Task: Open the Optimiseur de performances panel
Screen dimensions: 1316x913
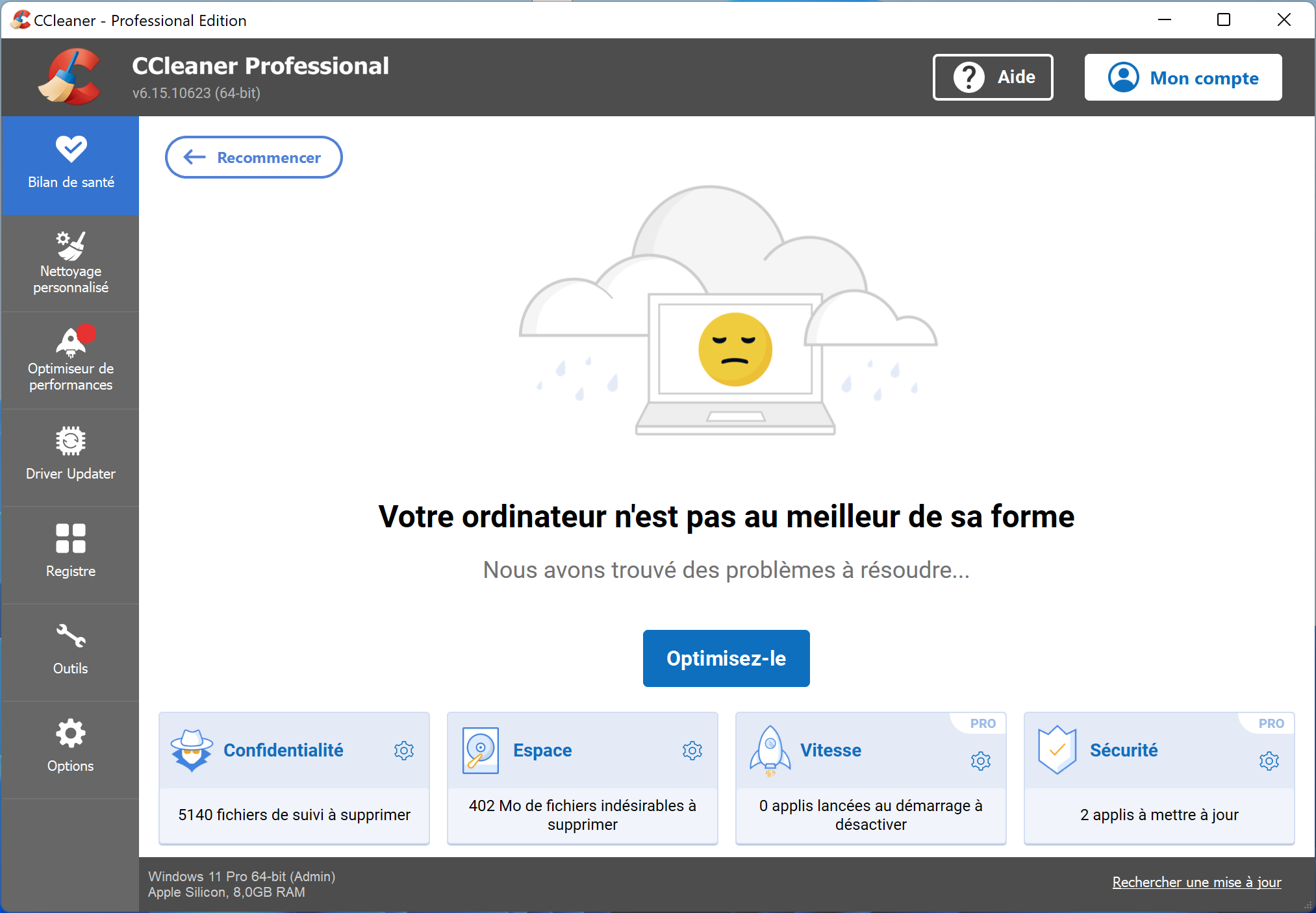Action: (70, 360)
